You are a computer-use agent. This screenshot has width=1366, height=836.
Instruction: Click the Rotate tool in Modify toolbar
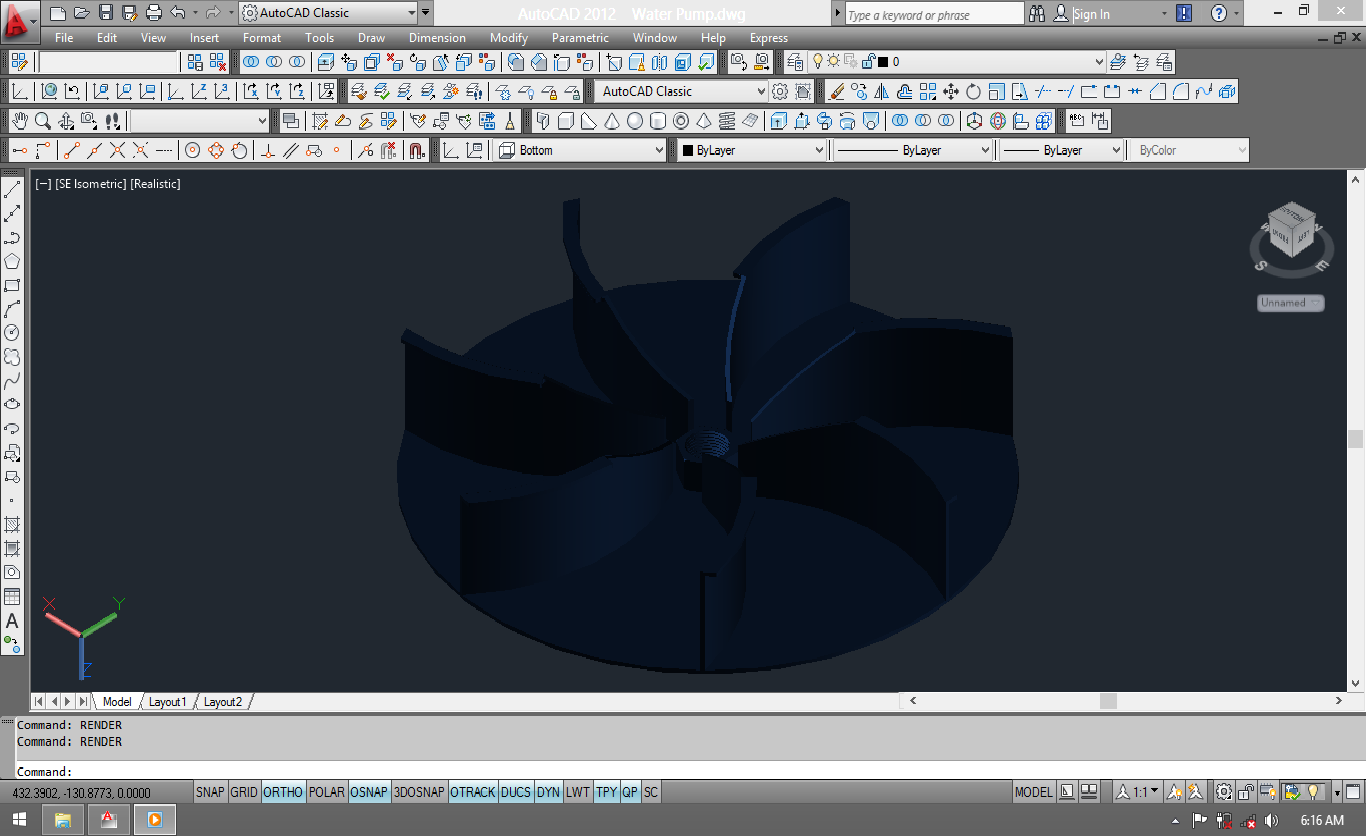[973, 91]
